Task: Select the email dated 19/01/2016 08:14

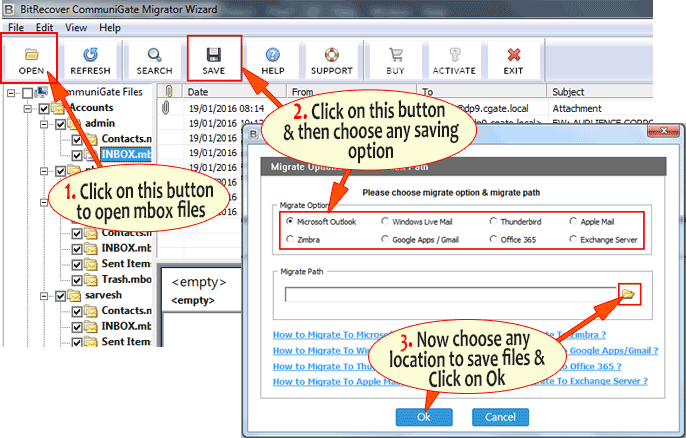Action: [226, 108]
